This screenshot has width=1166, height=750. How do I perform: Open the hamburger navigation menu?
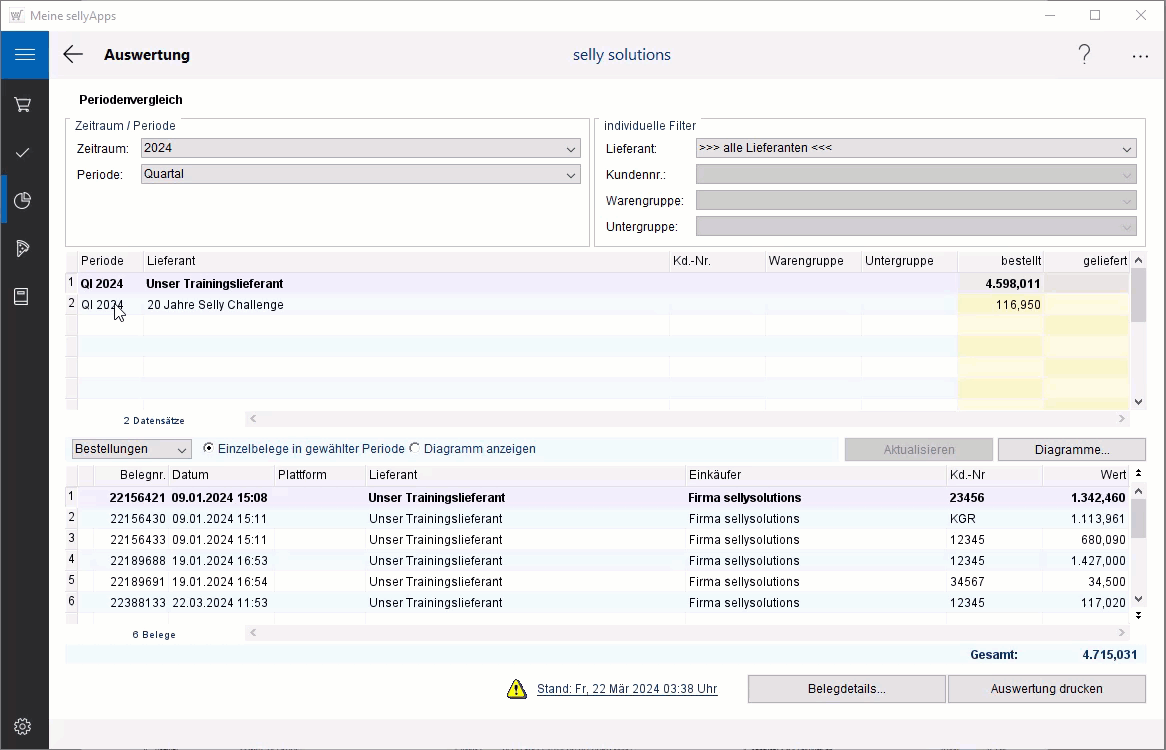[24, 55]
